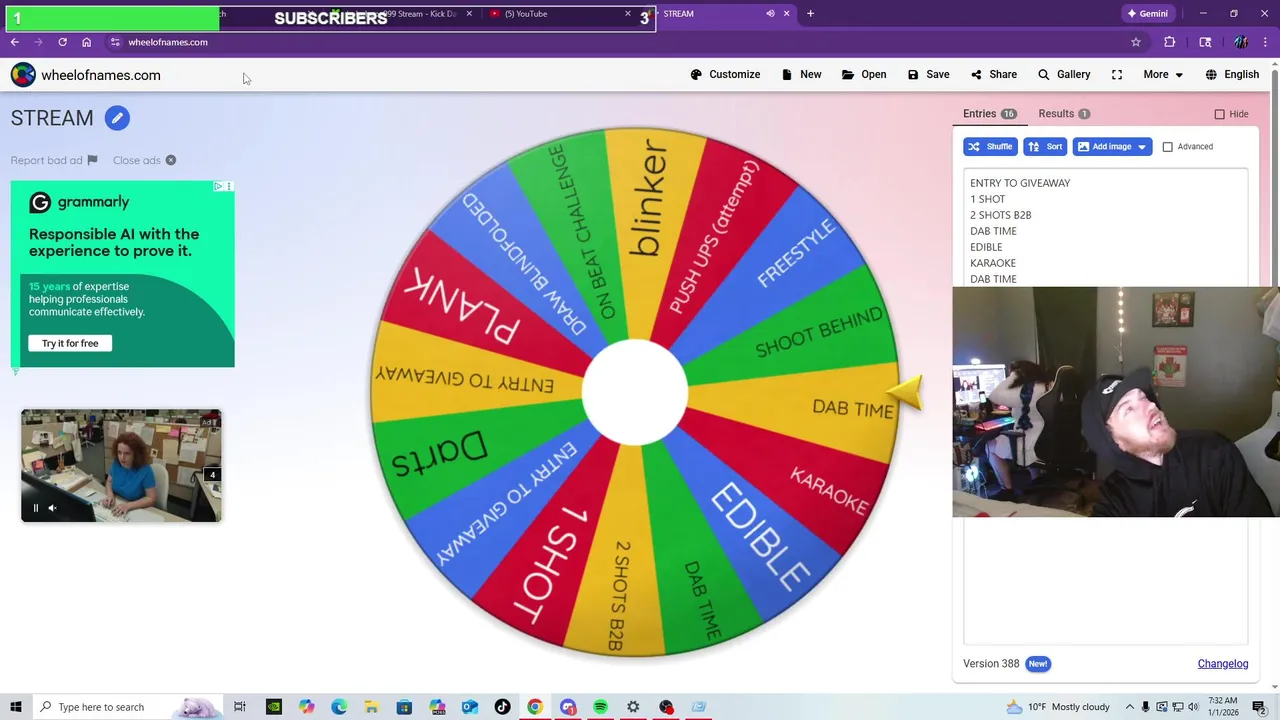This screenshot has height=720, width=1280.
Task: Mute the STREAM tab audio
Action: click(770, 14)
